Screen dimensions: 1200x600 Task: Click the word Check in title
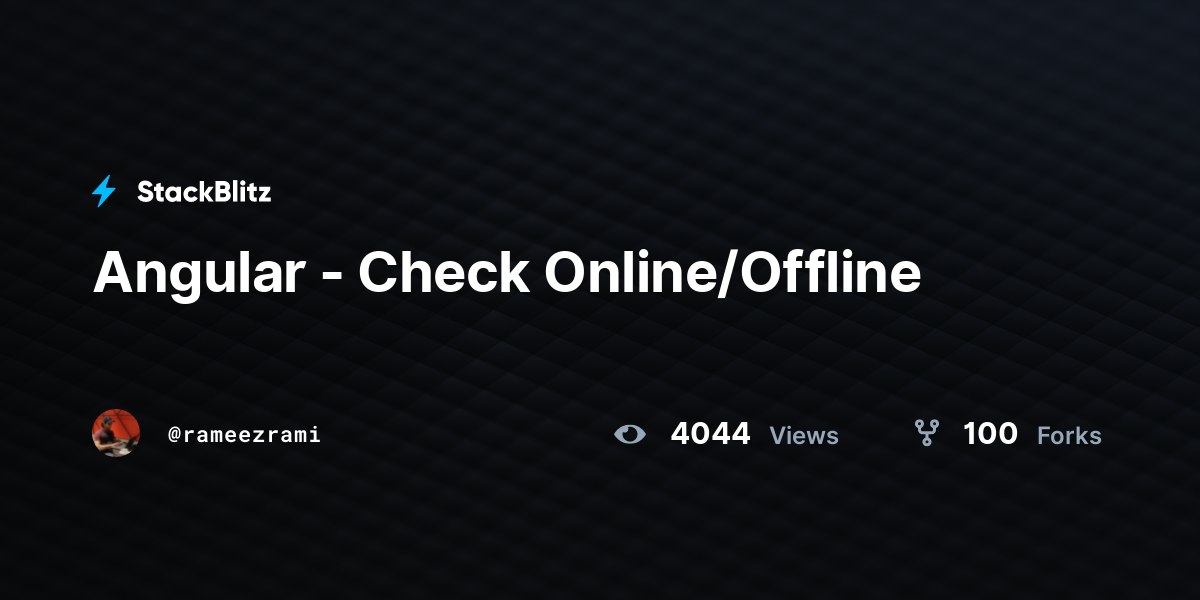click(x=444, y=272)
